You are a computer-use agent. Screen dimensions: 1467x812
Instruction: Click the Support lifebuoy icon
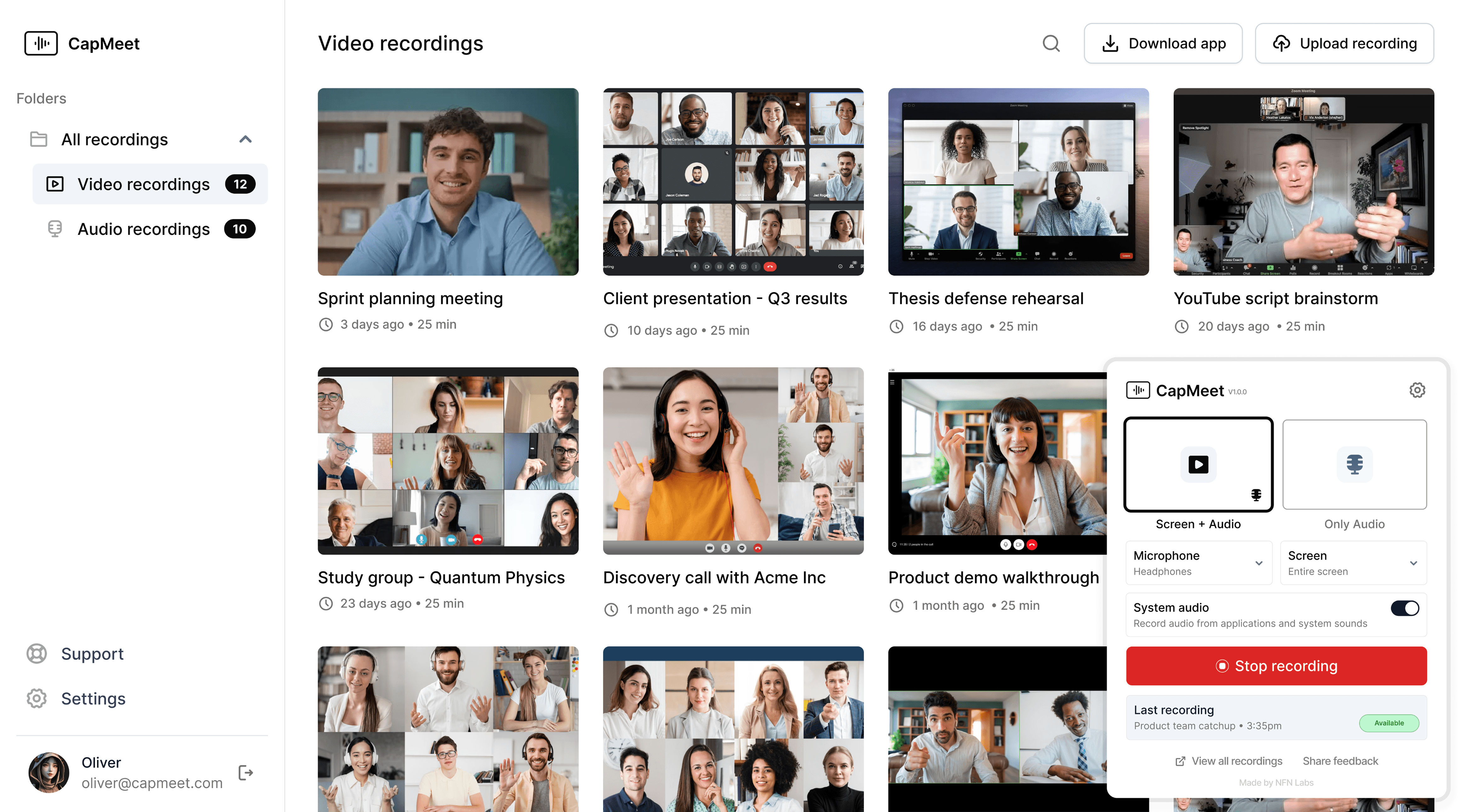(37, 653)
